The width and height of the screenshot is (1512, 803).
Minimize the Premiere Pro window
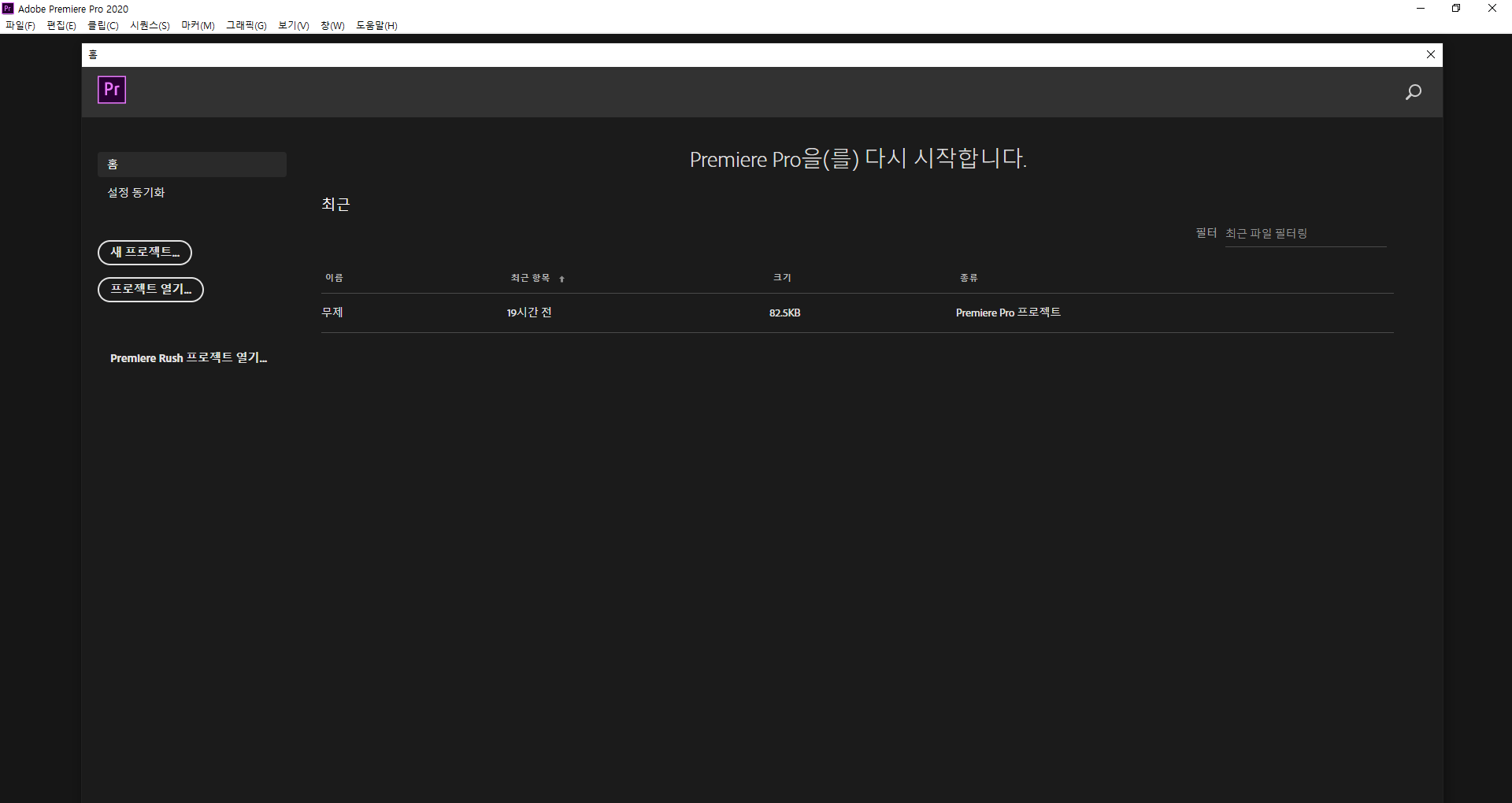[x=1421, y=9]
